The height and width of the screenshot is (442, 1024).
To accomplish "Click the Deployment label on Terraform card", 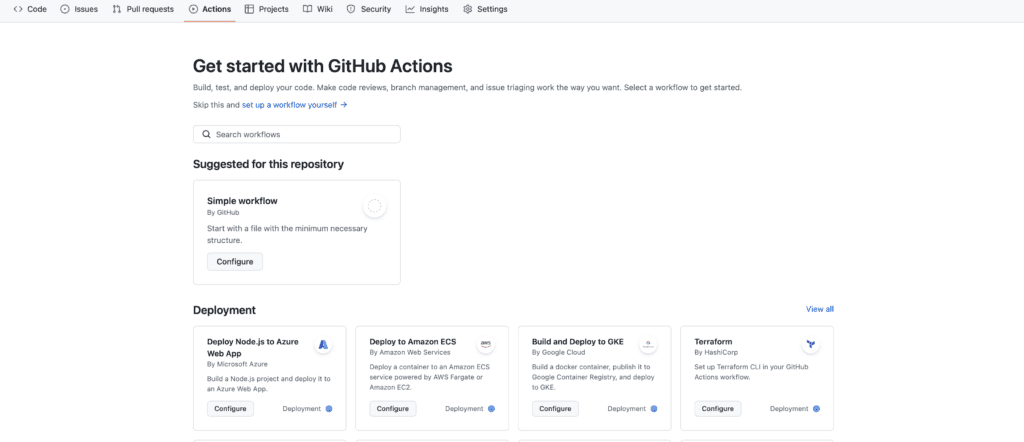I will (x=789, y=409).
